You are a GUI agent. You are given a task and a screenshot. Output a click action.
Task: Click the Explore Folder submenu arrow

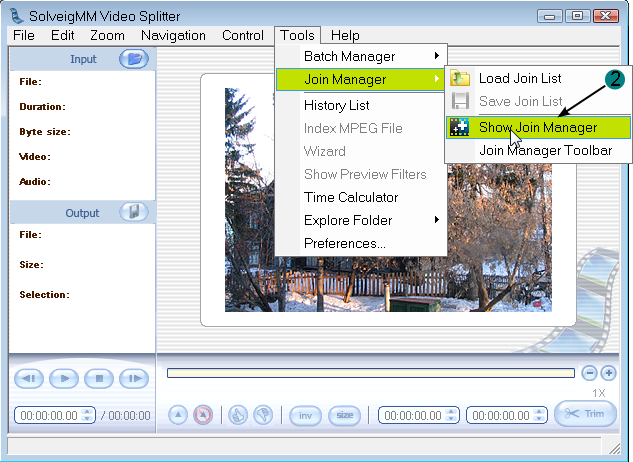(437, 220)
